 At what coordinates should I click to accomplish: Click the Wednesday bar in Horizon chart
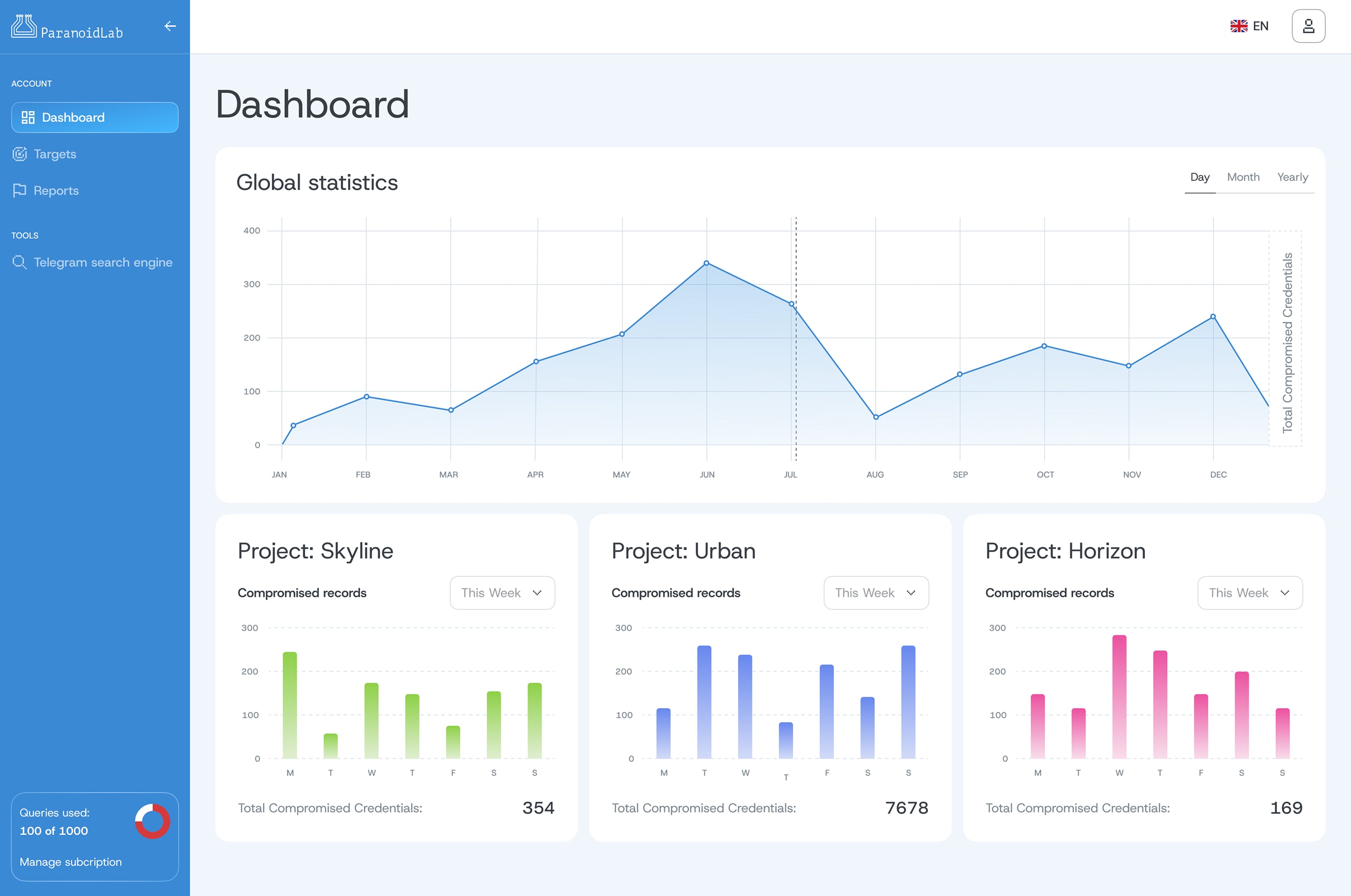(1119, 696)
